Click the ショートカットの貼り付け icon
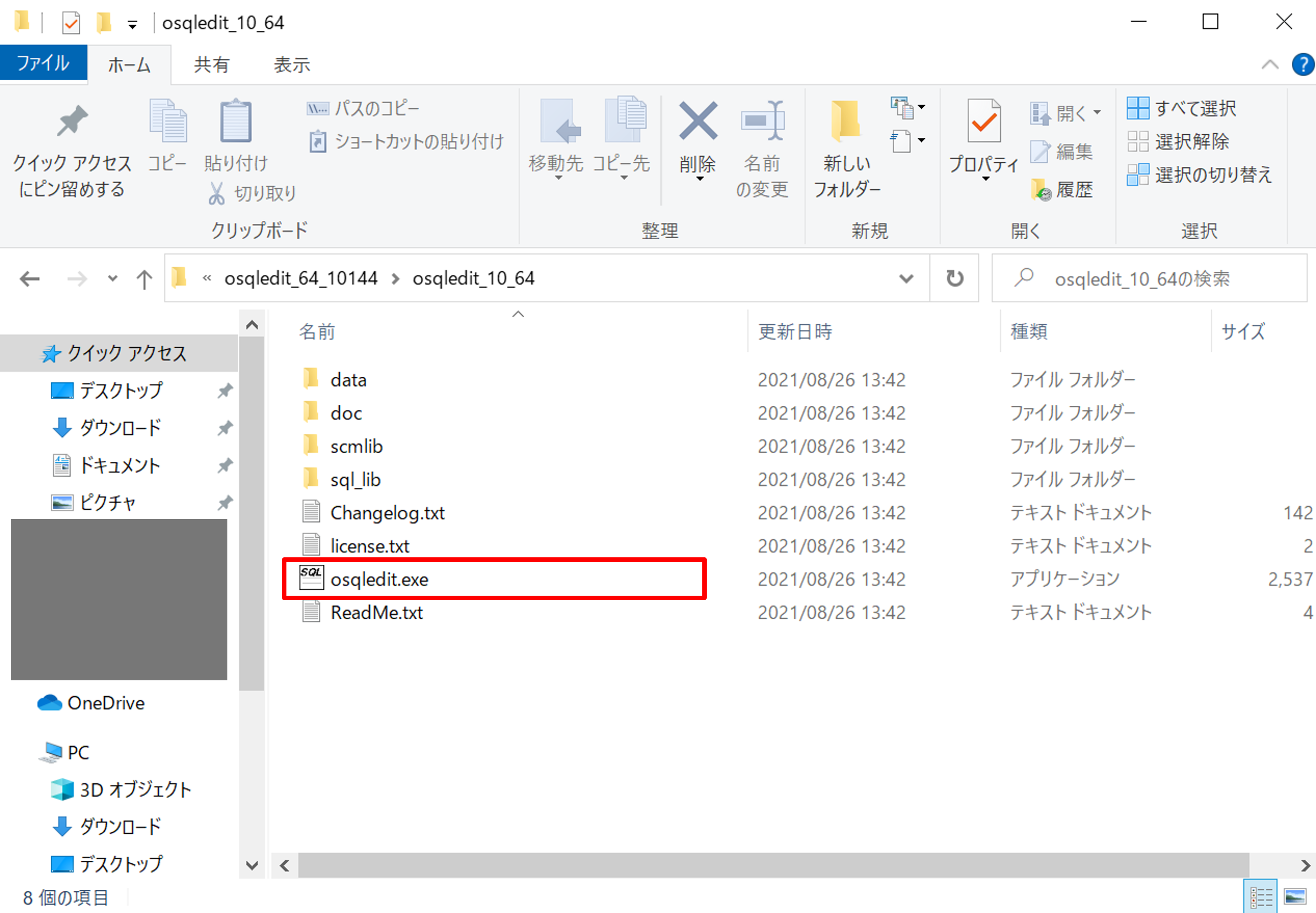This screenshot has width=1316, height=913. coord(319,141)
